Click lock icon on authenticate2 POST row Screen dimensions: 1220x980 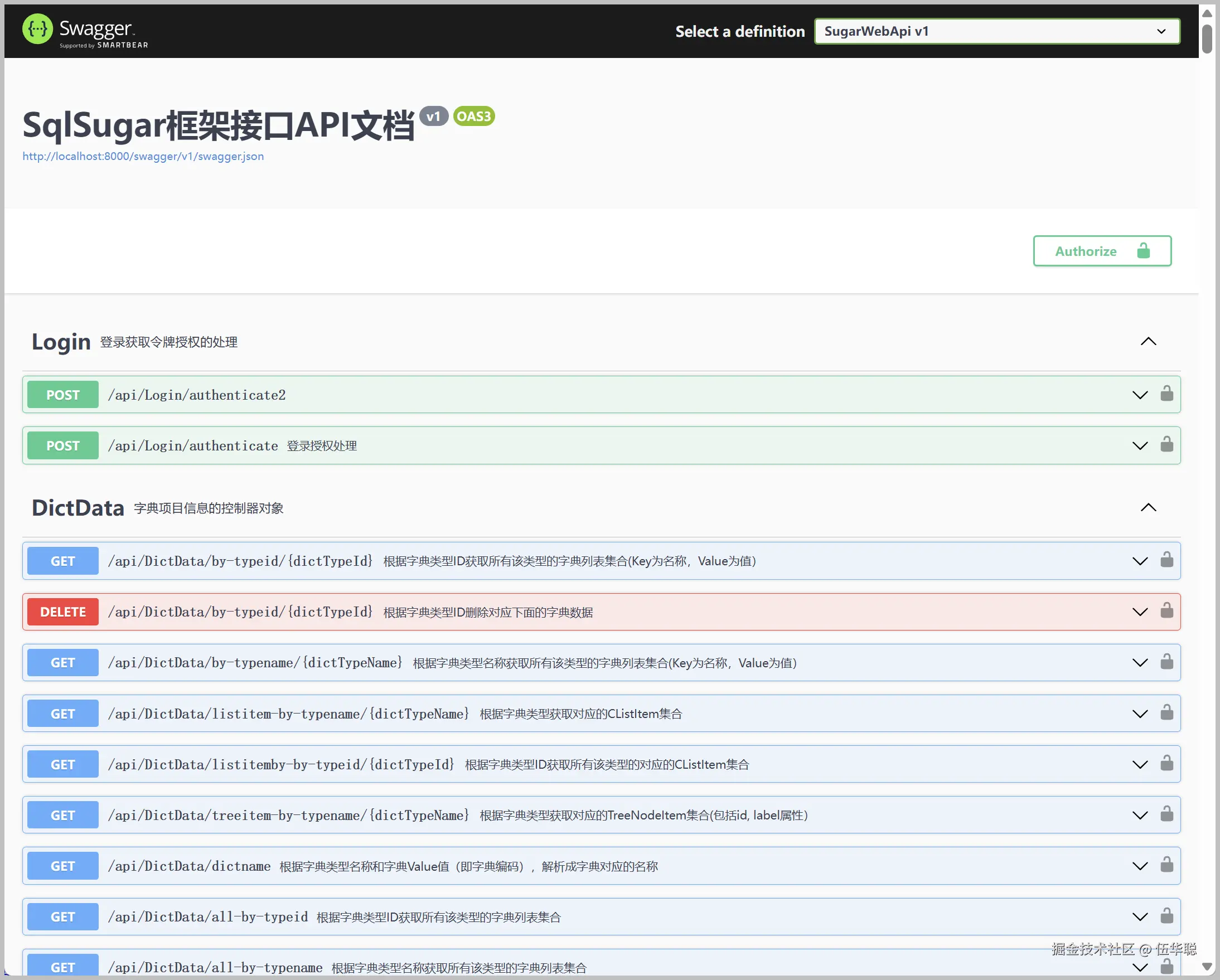1166,394
